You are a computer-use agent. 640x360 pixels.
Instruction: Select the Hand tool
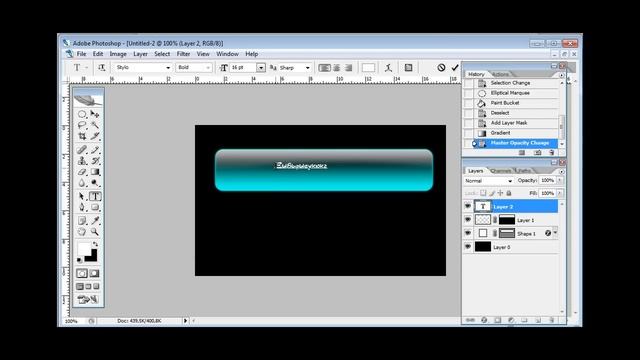click(x=82, y=232)
